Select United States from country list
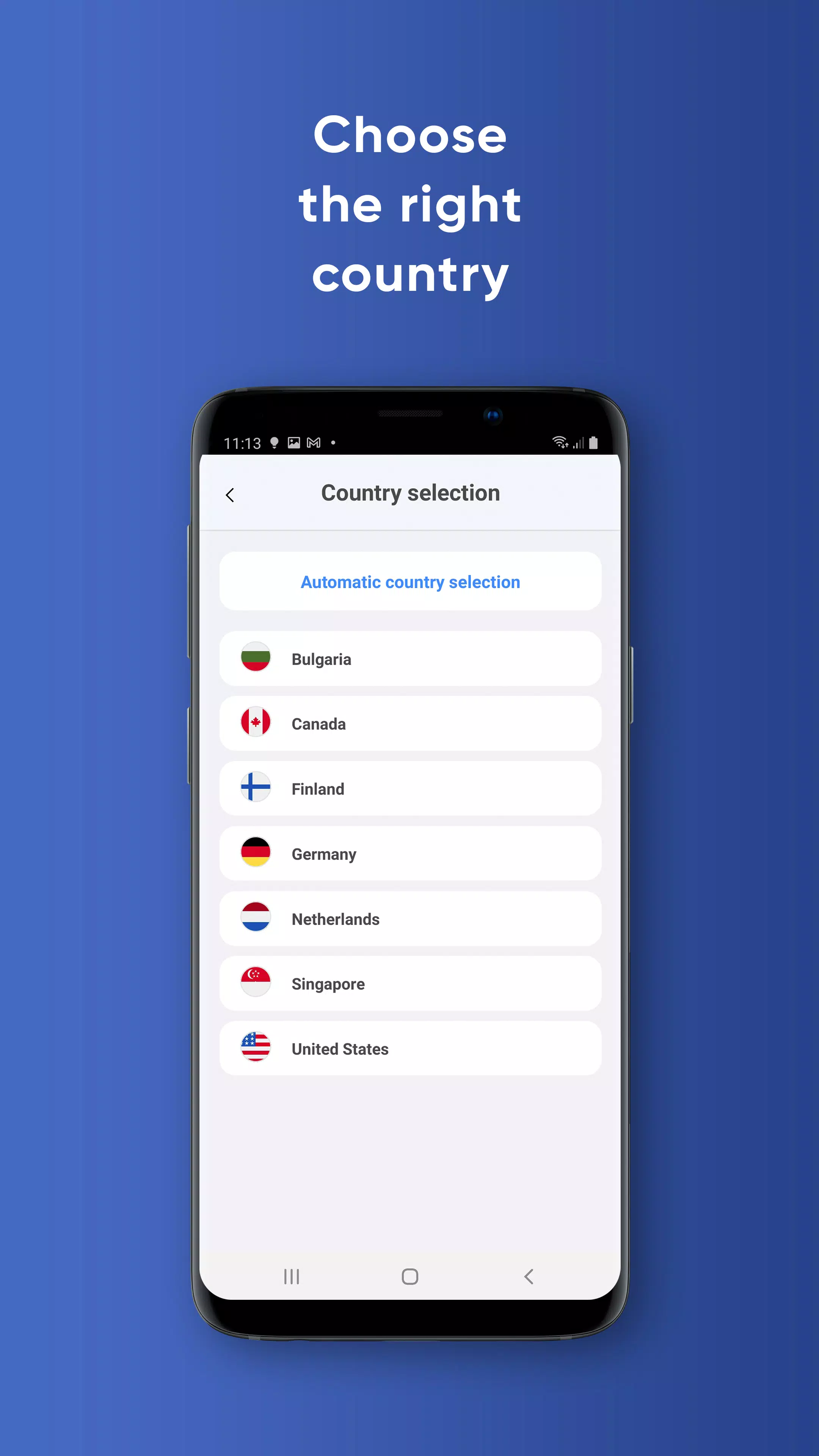 tap(410, 1049)
